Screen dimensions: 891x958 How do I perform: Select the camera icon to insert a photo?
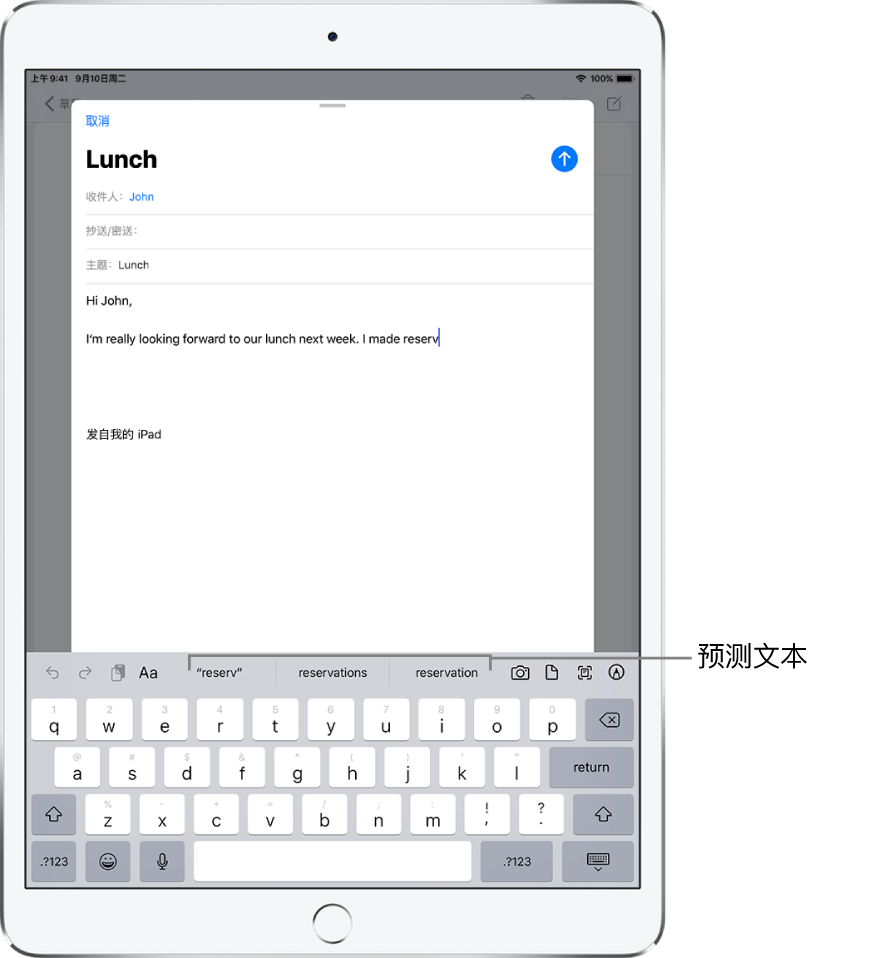(520, 672)
